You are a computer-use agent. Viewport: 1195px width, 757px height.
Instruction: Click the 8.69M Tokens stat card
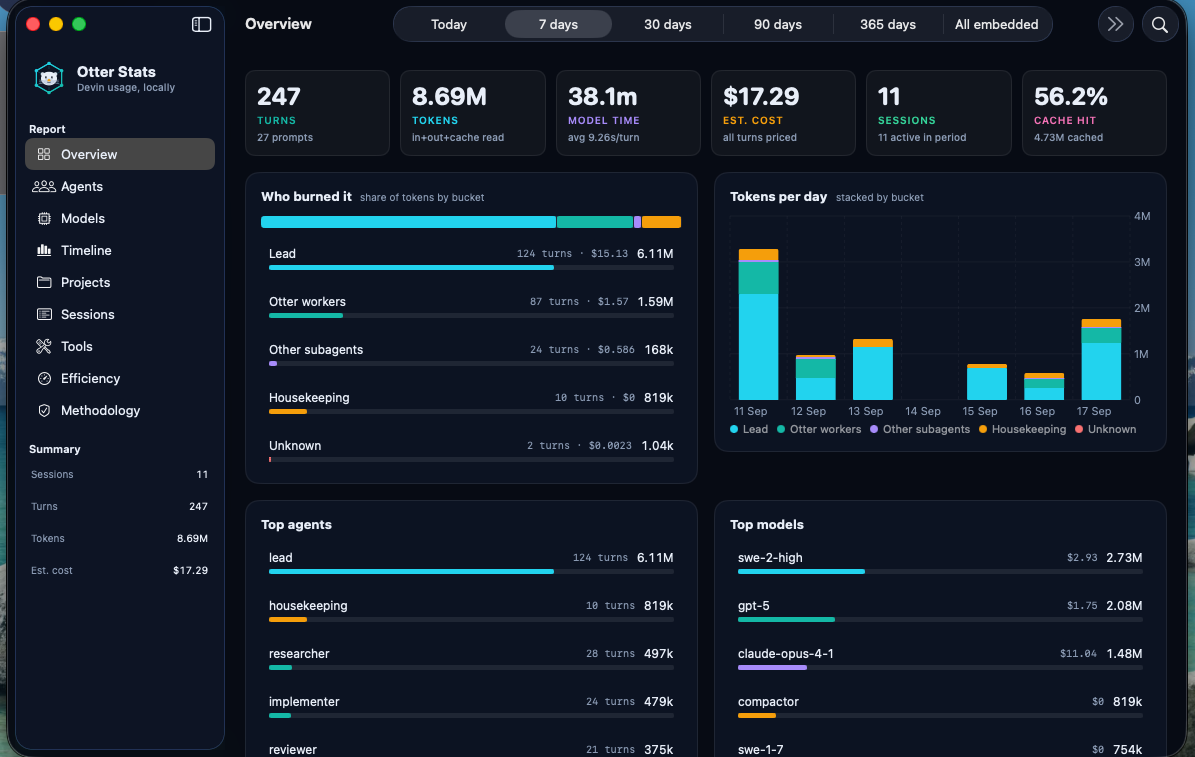[473, 113]
